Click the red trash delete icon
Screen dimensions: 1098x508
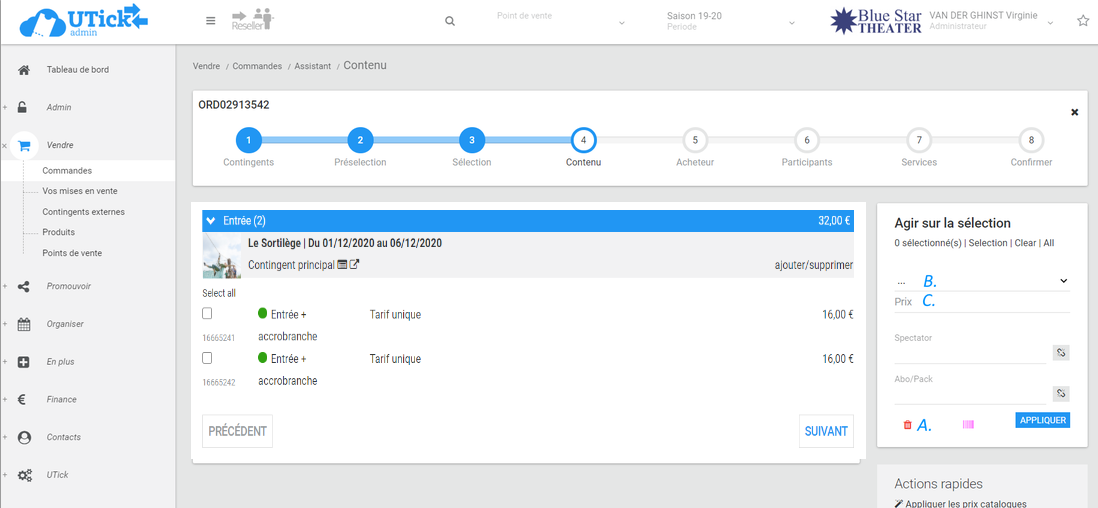[908, 425]
